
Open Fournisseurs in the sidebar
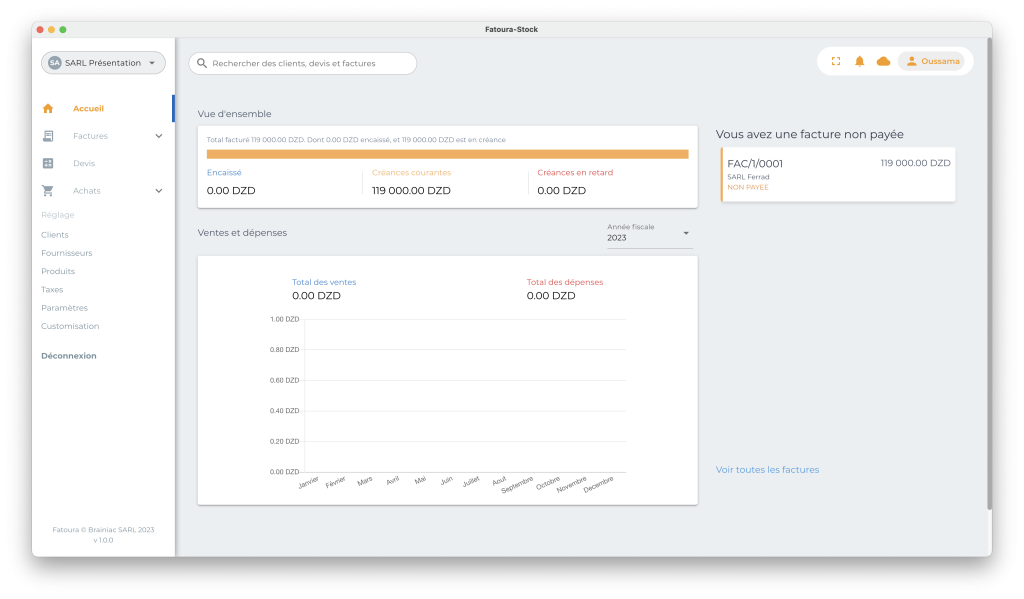coord(66,253)
